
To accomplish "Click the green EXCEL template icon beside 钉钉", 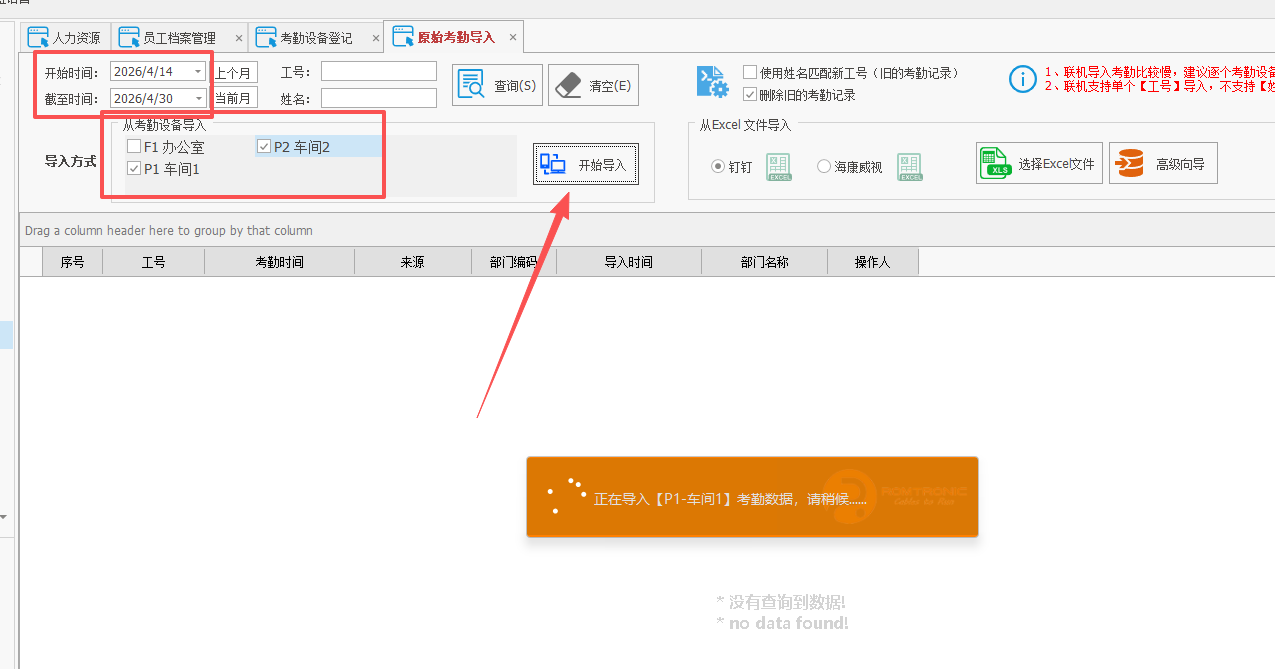I will coord(778,167).
